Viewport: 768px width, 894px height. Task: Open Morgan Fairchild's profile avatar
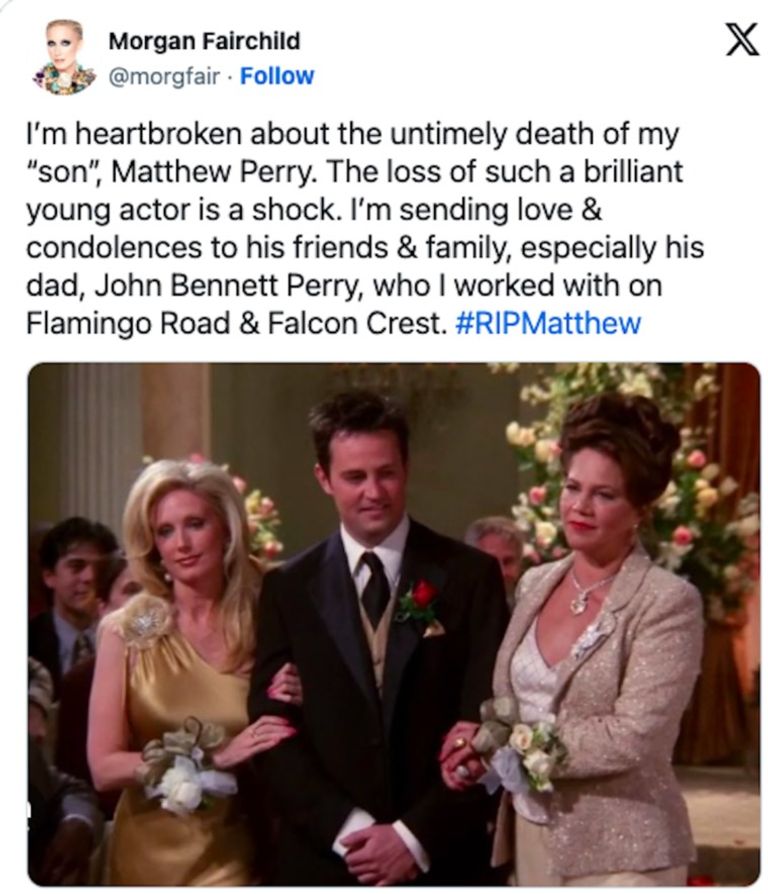click(63, 57)
